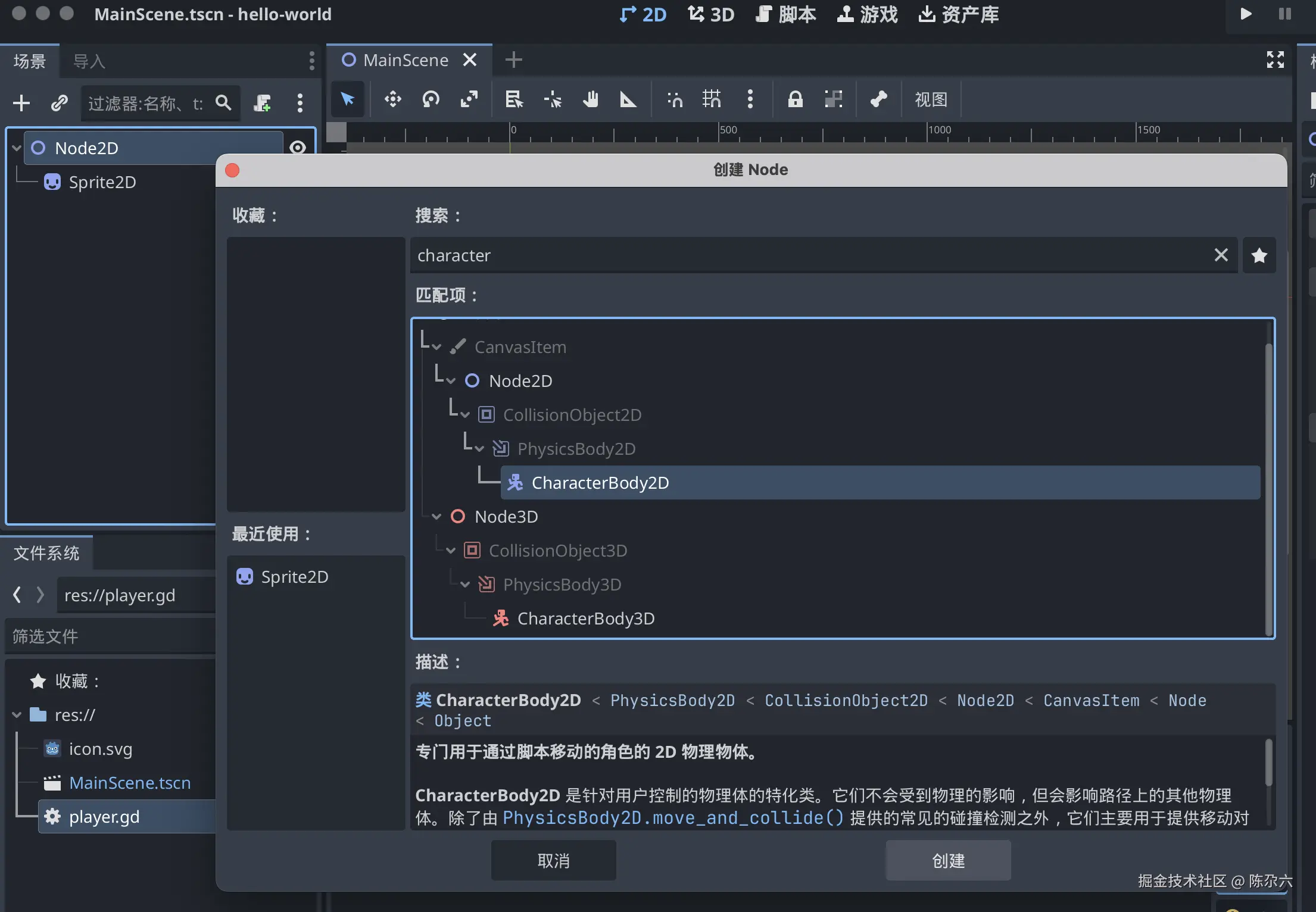Add search to favorites with star button
The height and width of the screenshot is (912, 1316).
tap(1259, 256)
